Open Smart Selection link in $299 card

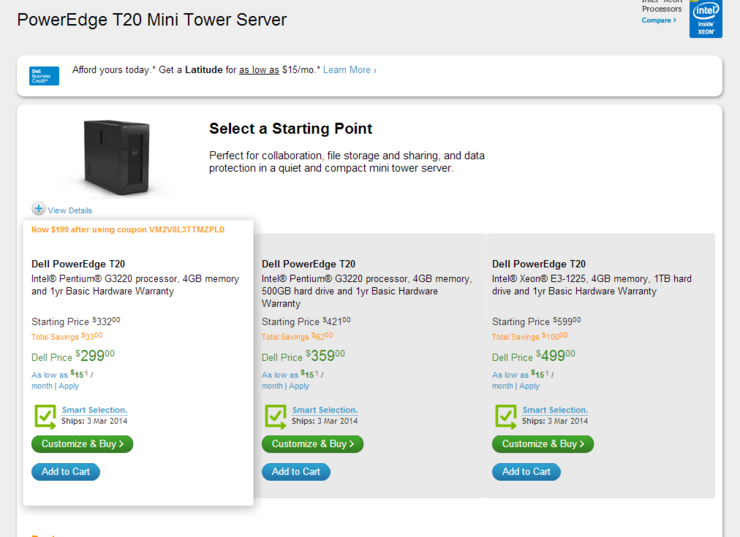[x=94, y=410]
